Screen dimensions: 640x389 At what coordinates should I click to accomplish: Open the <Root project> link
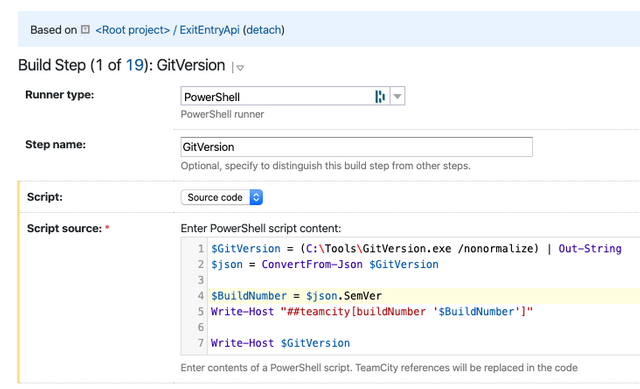point(132,30)
